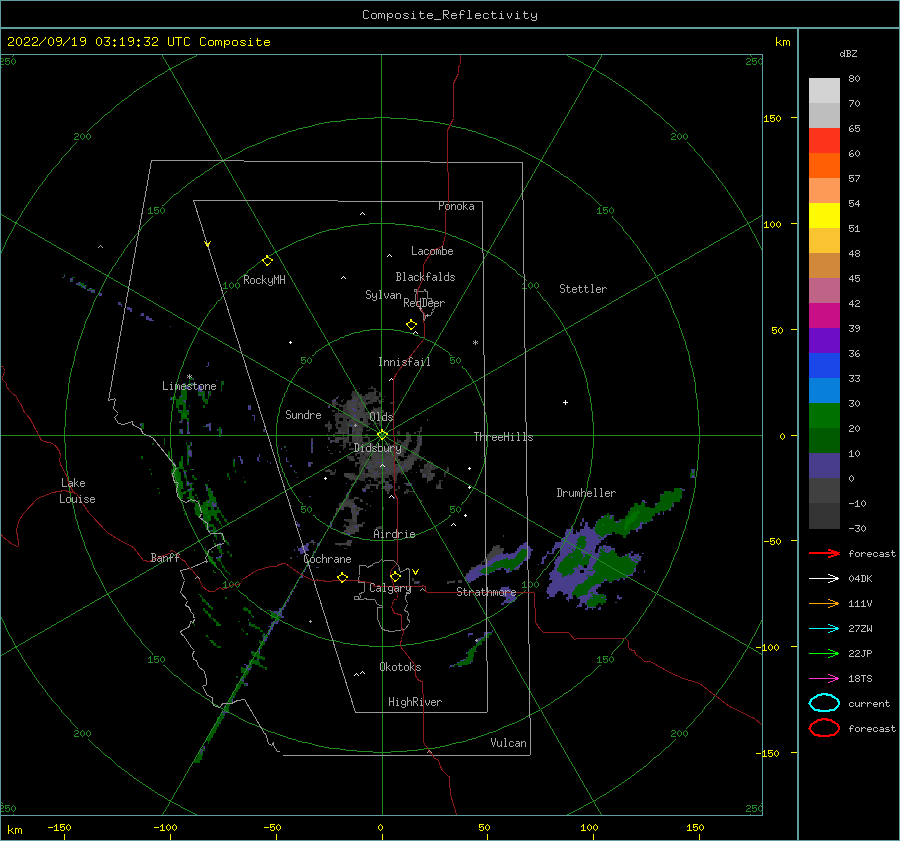Click the RedDeer city label
Screen dimensions: 900x841
click(x=424, y=303)
